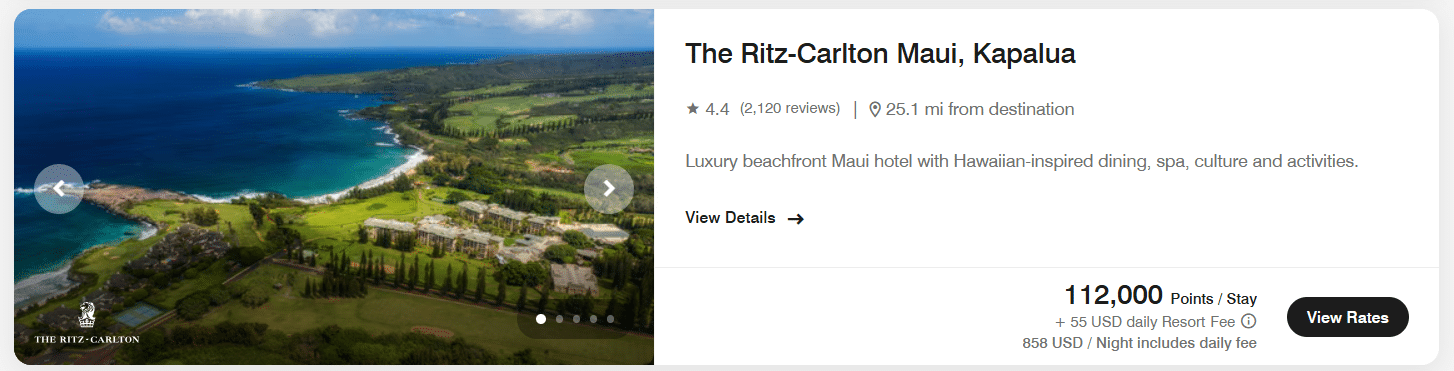This screenshot has width=1454, height=371.
Task: Click the arrow beside View Details
Action: click(796, 218)
